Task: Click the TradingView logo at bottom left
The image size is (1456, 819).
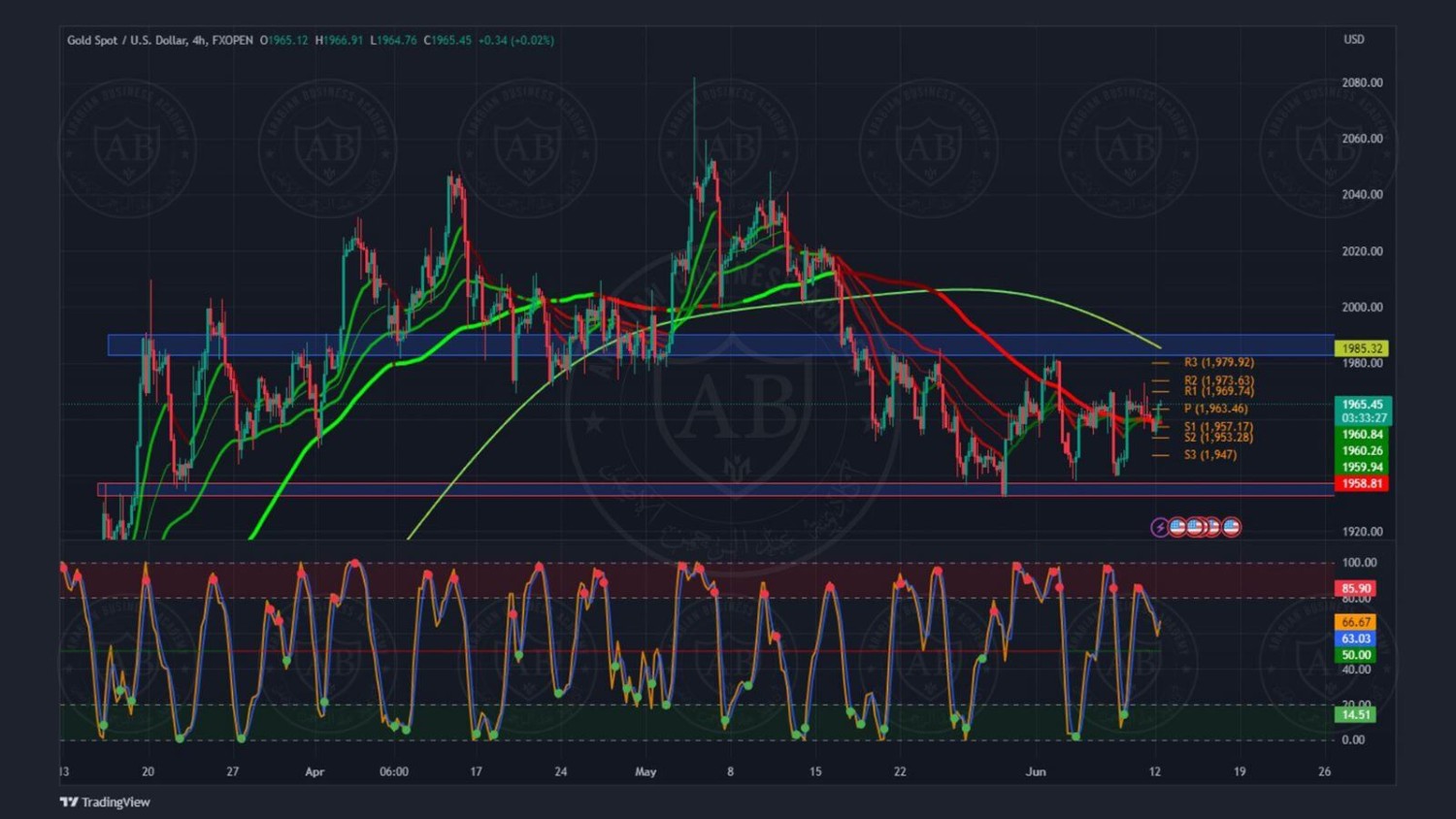Action: pyautogui.click(x=105, y=802)
